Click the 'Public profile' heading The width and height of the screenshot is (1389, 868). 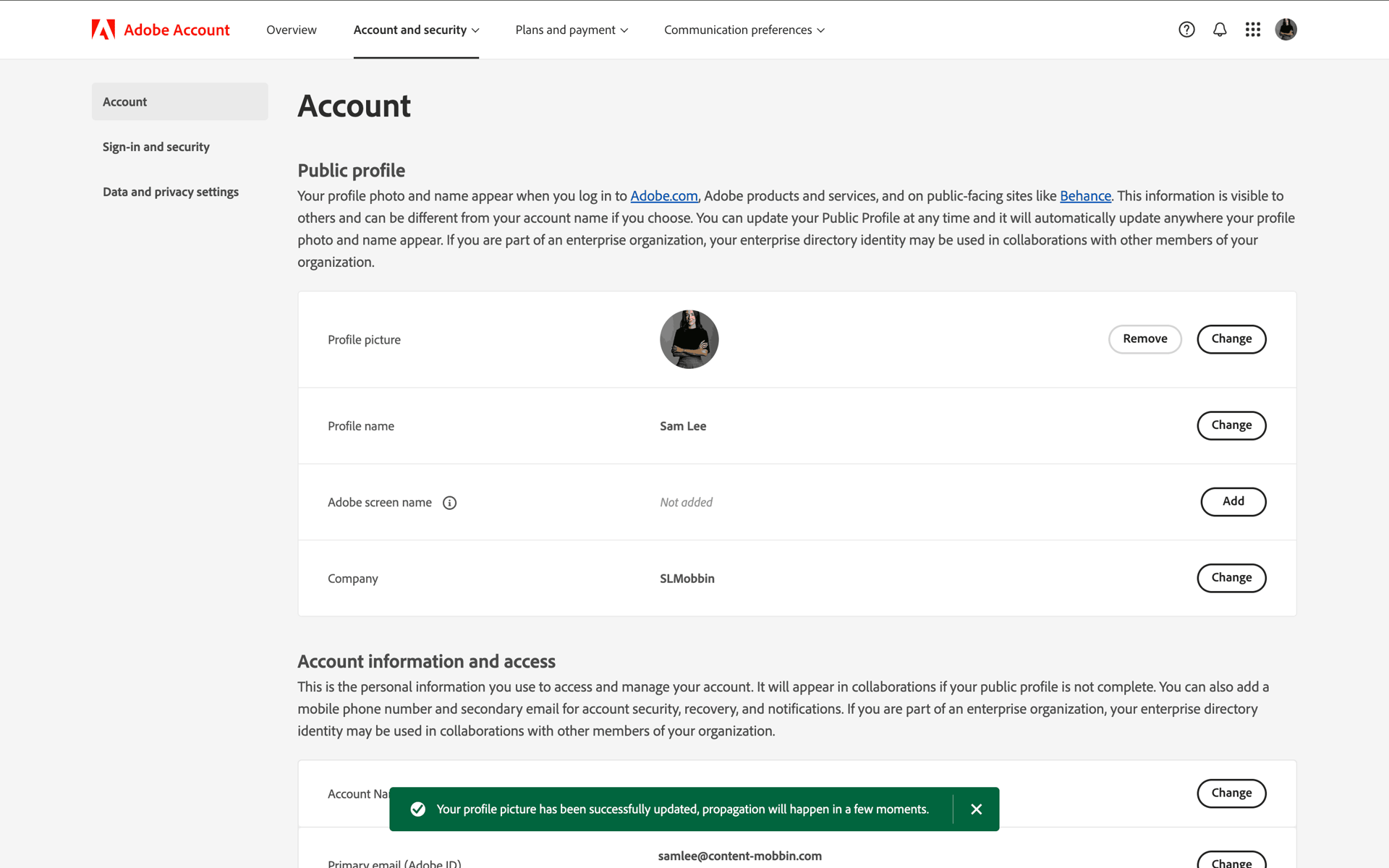[x=351, y=171]
